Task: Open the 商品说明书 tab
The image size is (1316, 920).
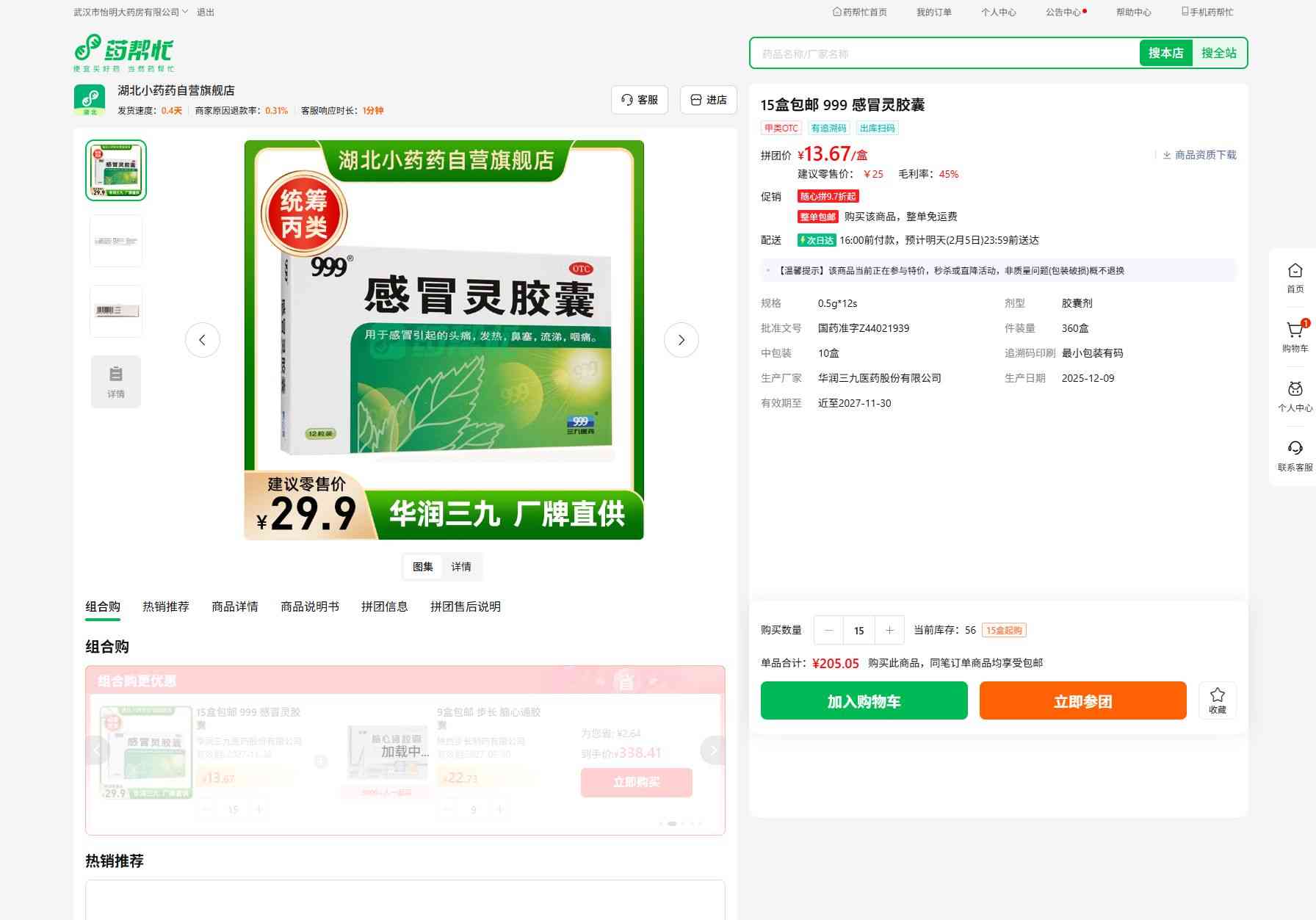Action: coord(309,606)
